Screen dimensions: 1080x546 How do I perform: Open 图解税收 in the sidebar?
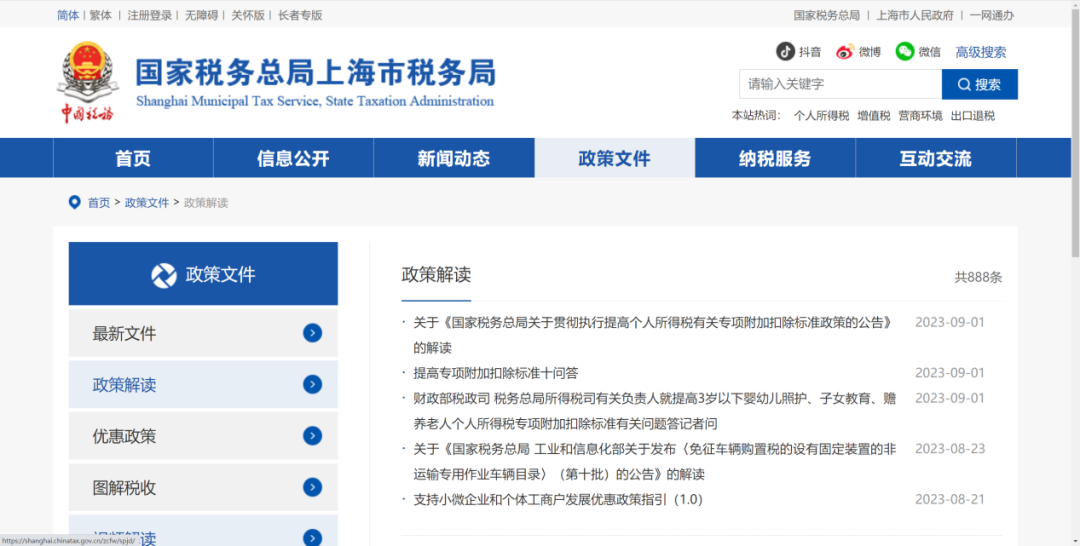pos(203,487)
